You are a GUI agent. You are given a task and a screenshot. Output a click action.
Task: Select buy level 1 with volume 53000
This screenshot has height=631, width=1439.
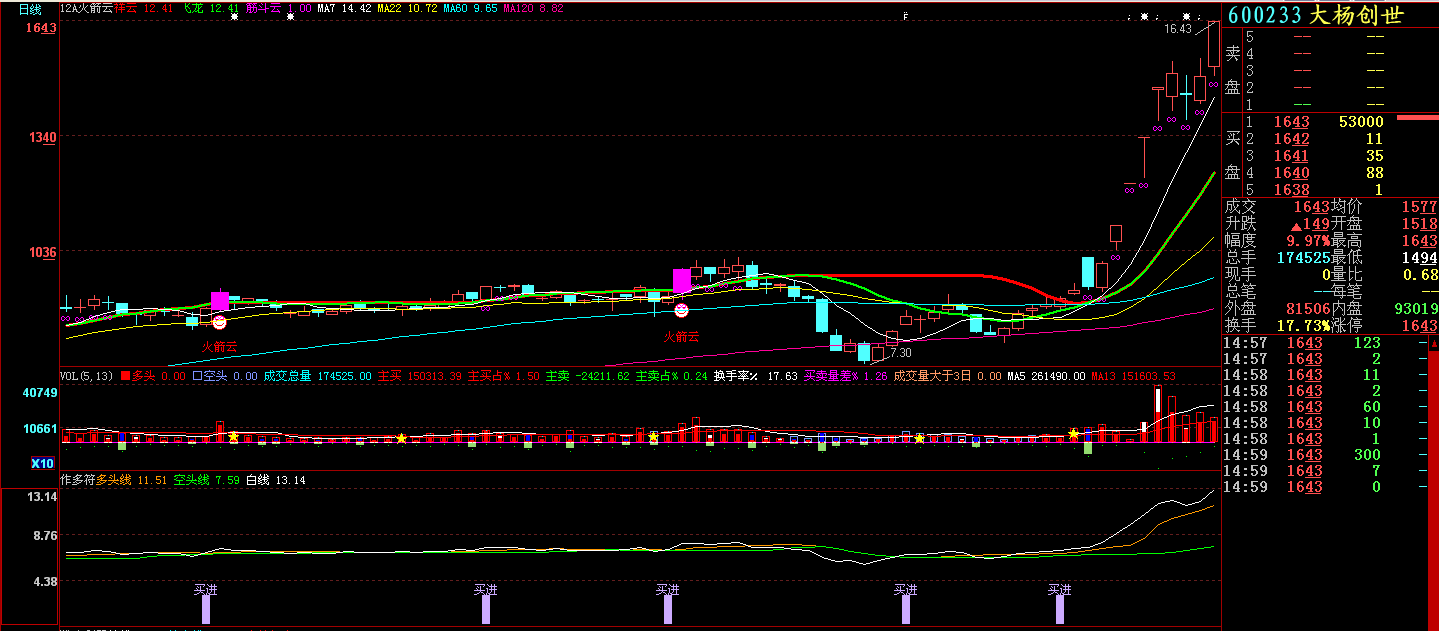coord(1331,122)
